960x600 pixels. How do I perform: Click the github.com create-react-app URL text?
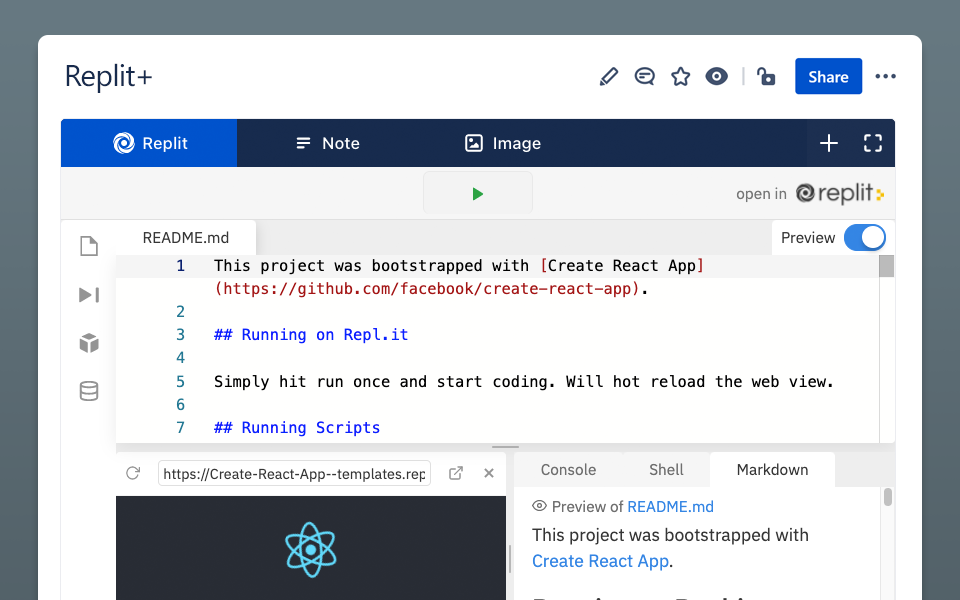427,289
